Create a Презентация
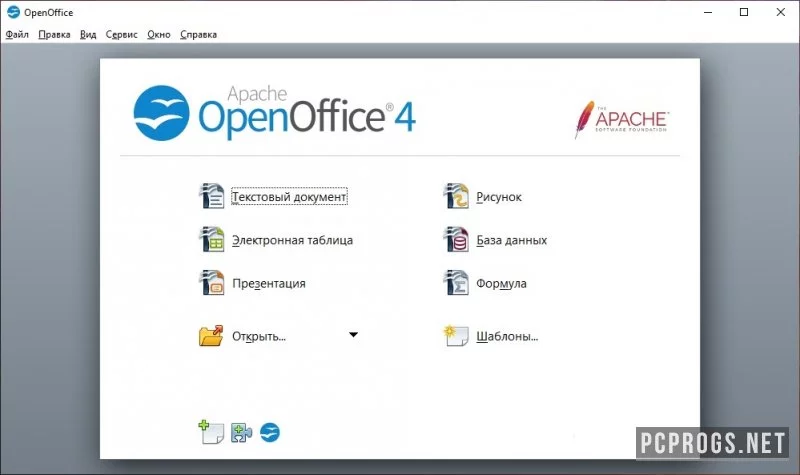Screen dimensions: 800x475 [269, 283]
